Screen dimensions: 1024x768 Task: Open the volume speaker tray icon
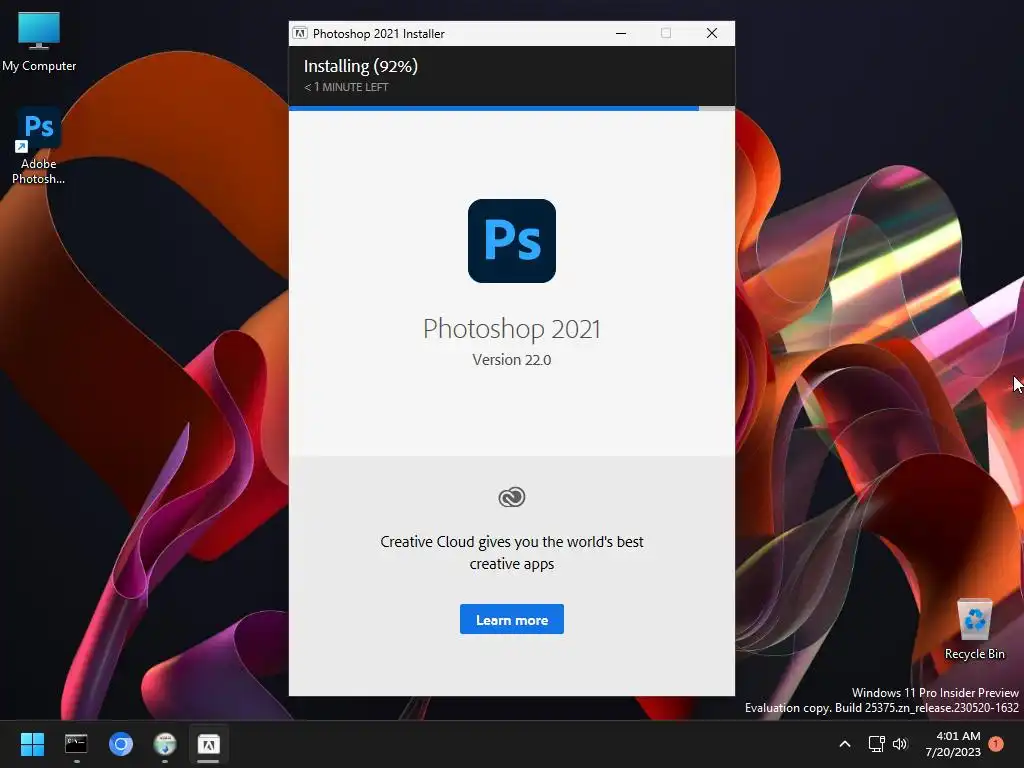(900, 744)
